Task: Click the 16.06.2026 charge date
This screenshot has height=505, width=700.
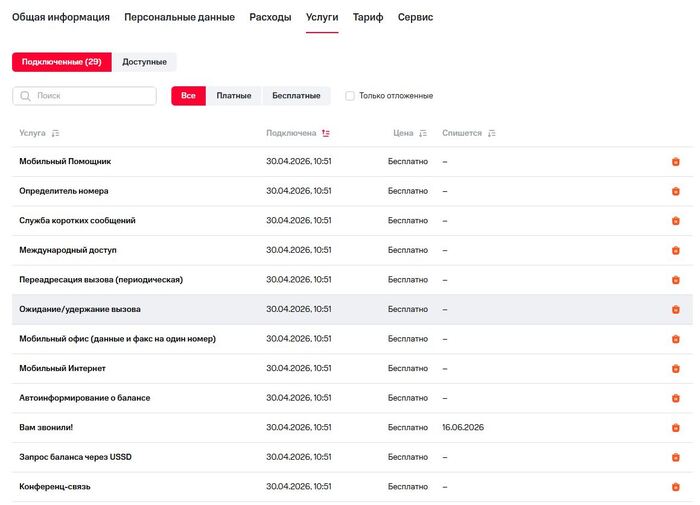Action: pos(463,427)
